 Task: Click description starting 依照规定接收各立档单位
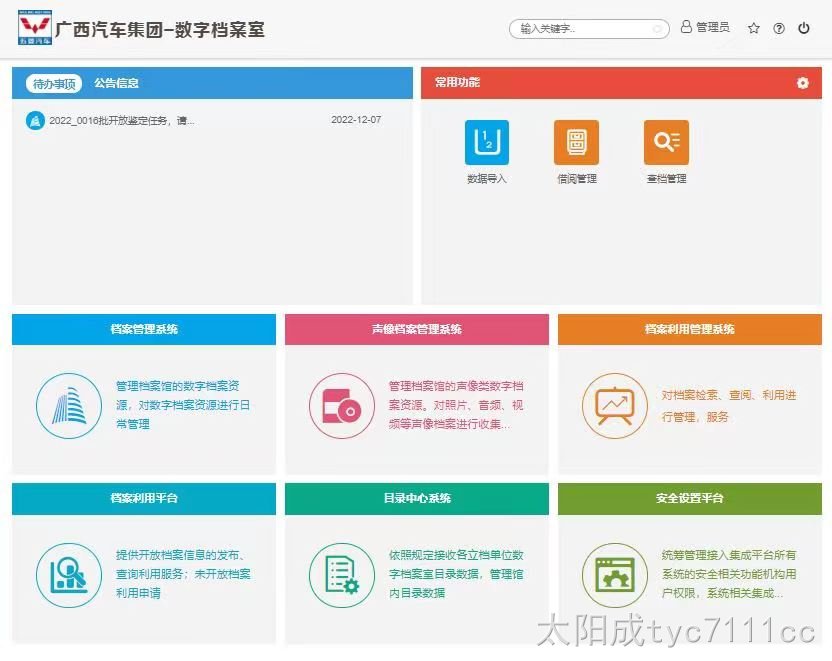456,574
